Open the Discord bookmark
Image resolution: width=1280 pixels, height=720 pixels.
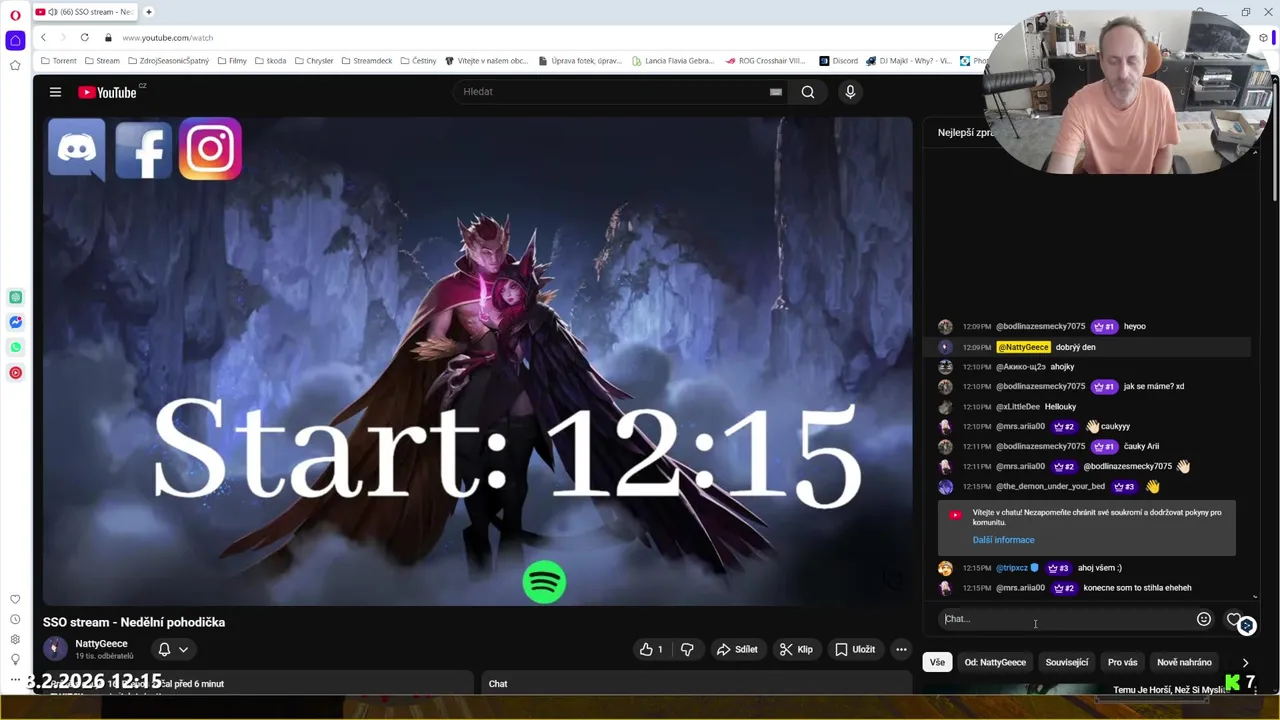(838, 61)
